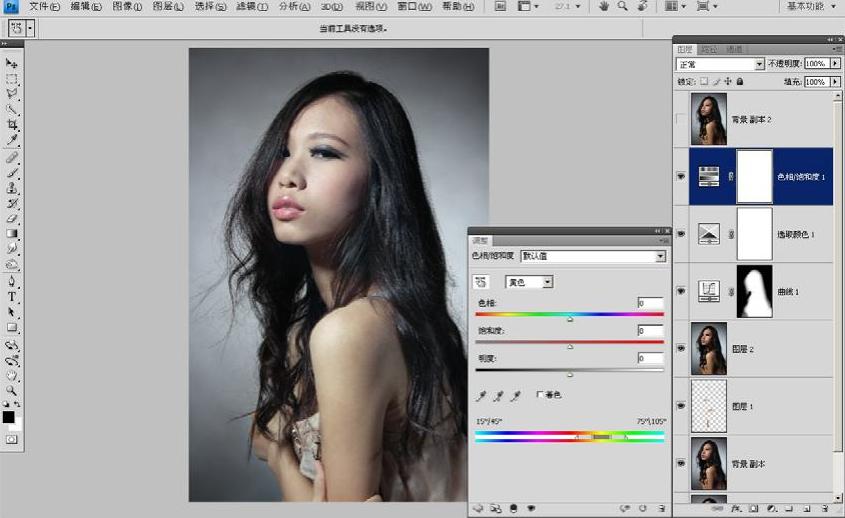Click the Essentials workspace button
This screenshot has height=518, width=845.
tap(806, 6)
